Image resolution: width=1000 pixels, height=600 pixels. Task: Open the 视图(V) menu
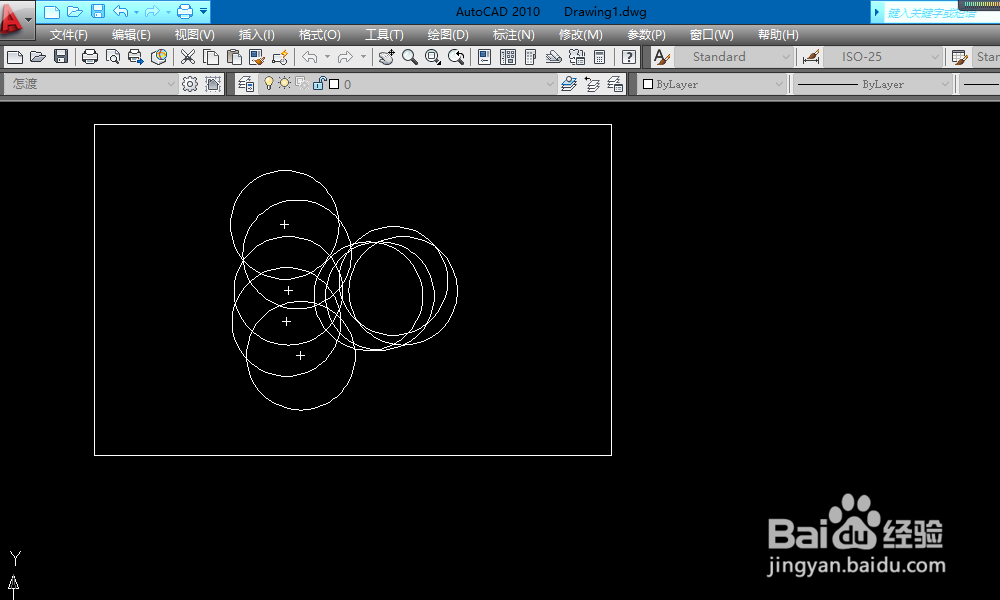pyautogui.click(x=195, y=35)
